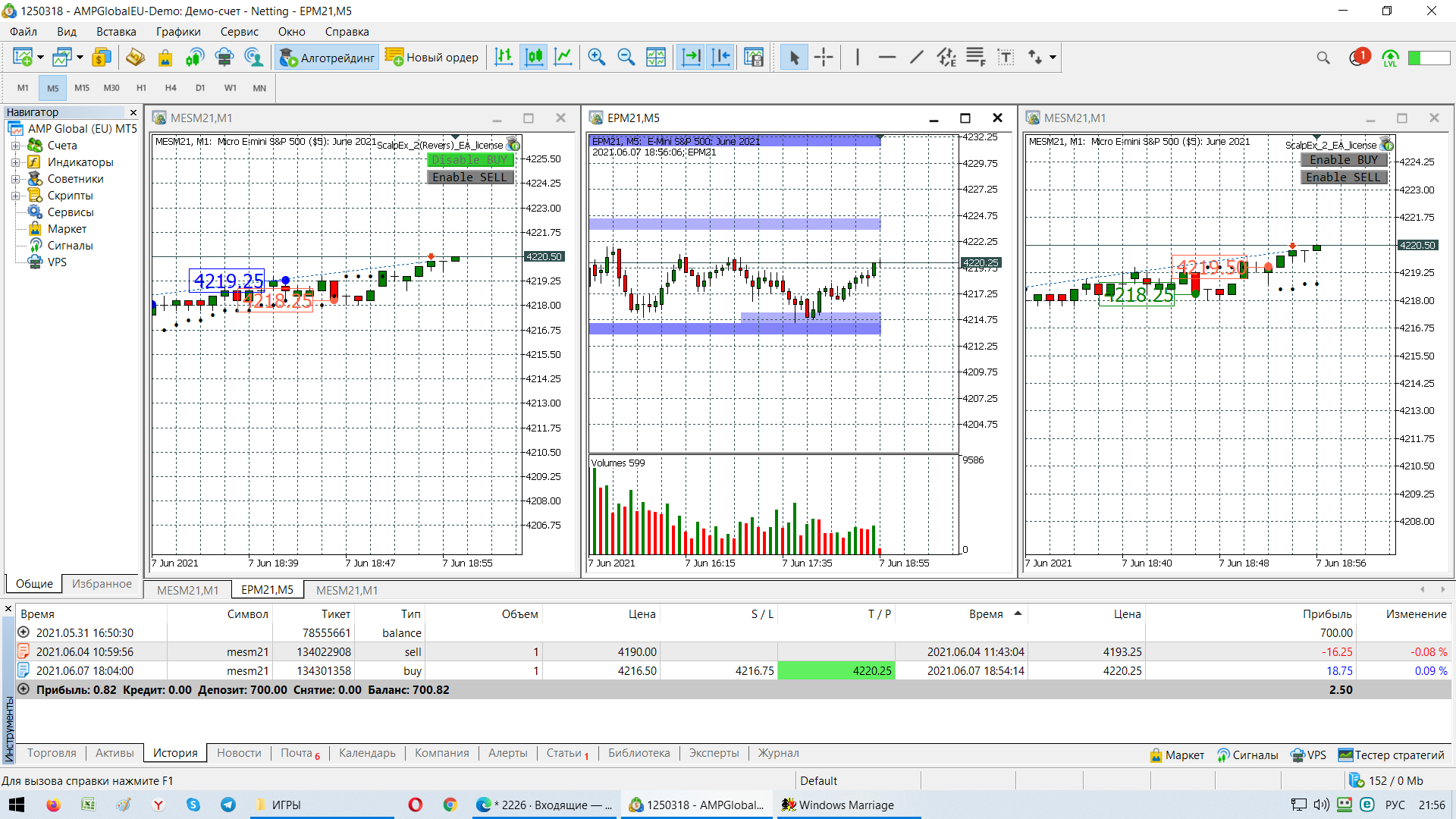Open the text label tool
Image resolution: width=1456 pixels, height=819 pixels.
pyautogui.click(x=1006, y=58)
